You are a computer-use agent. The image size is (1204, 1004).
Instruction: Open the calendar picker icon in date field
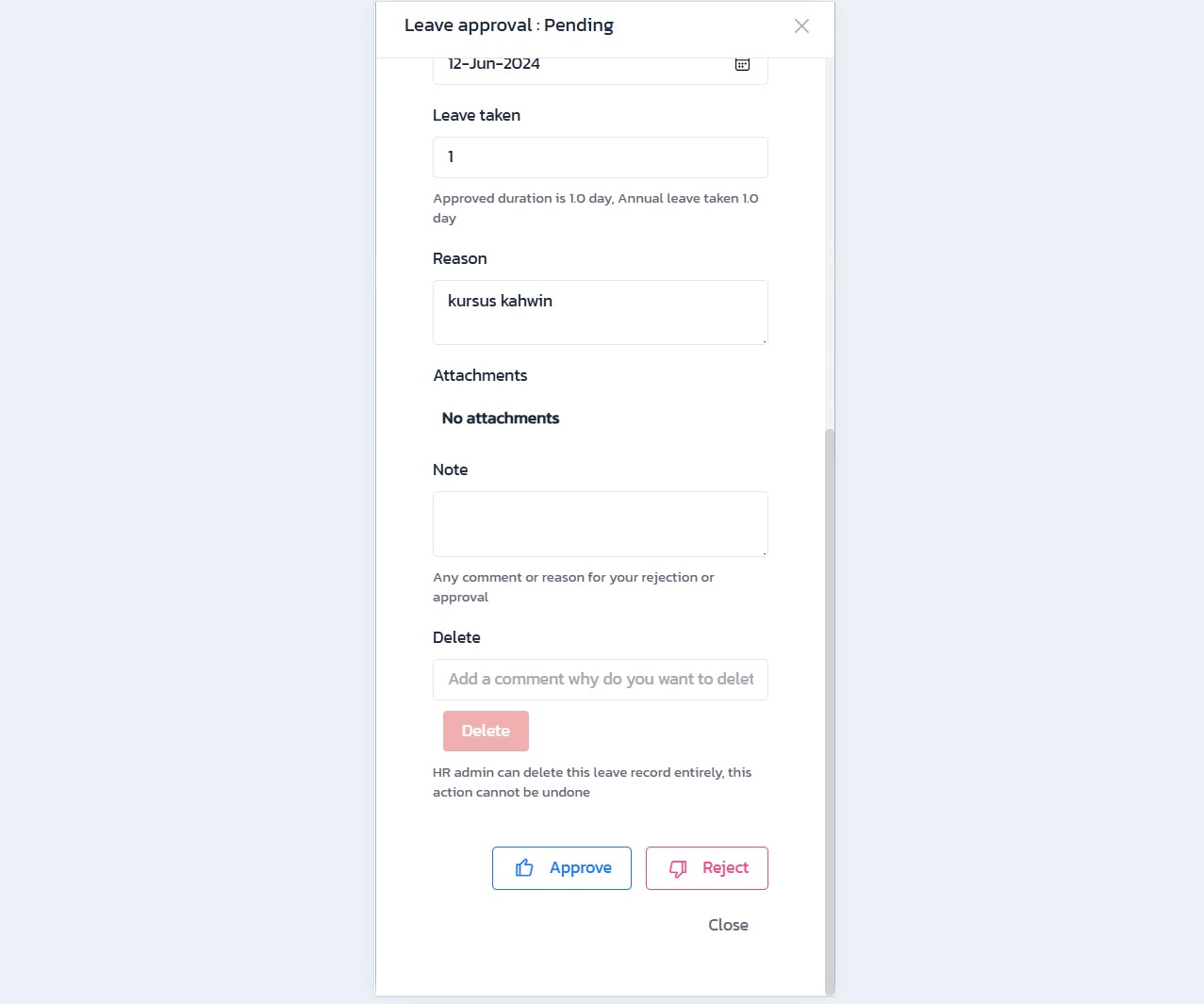(742, 65)
